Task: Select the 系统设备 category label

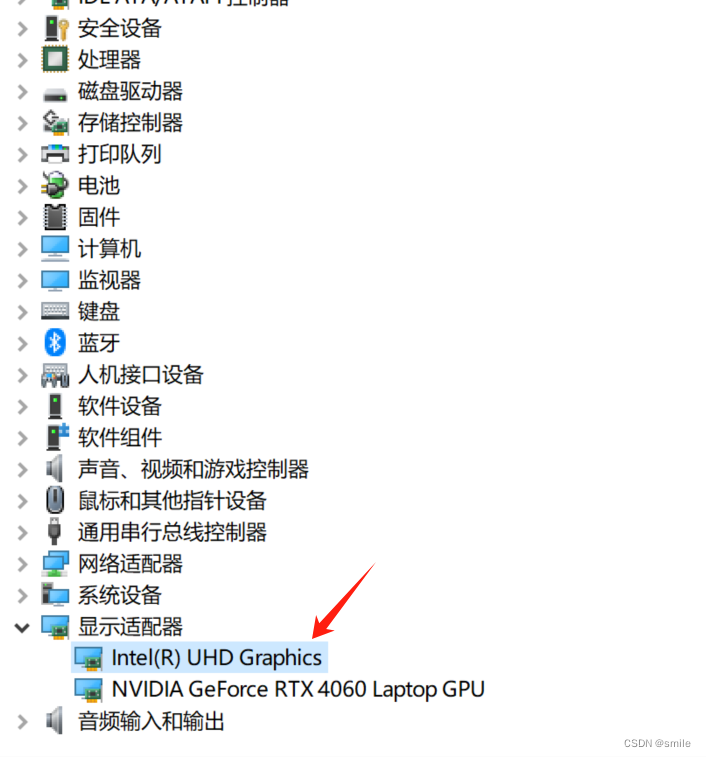Action: tap(120, 595)
